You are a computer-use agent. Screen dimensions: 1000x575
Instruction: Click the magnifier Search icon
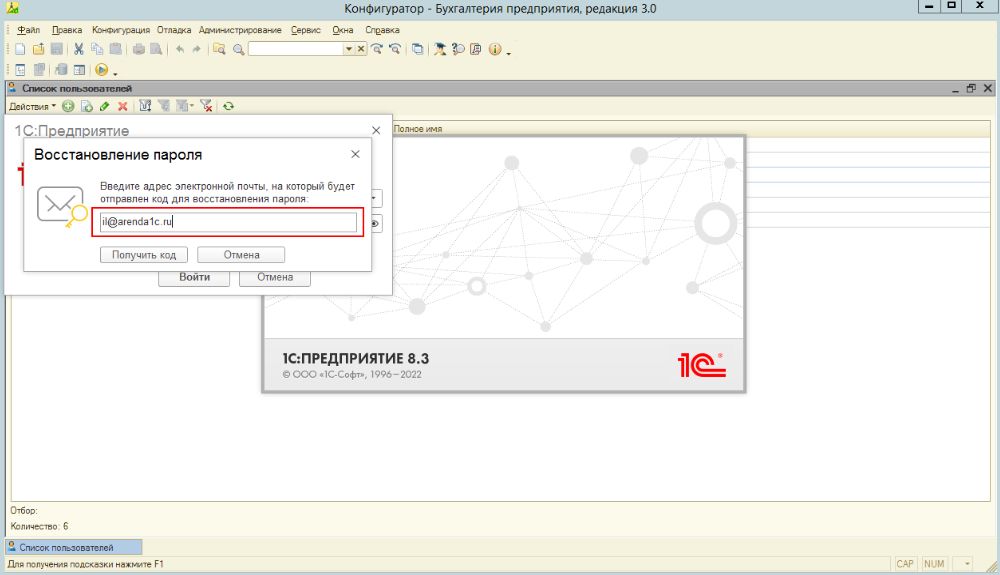[x=239, y=49]
